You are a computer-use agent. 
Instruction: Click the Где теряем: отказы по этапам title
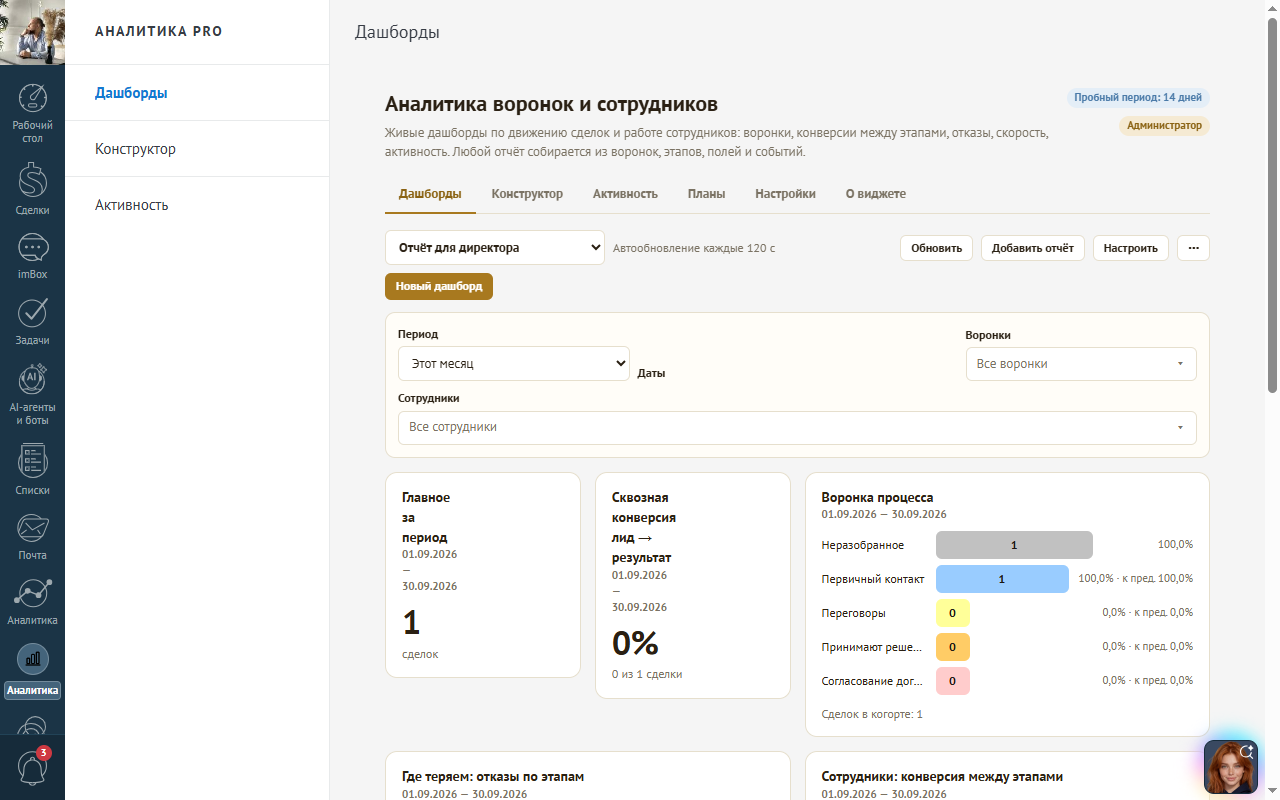tap(493, 777)
